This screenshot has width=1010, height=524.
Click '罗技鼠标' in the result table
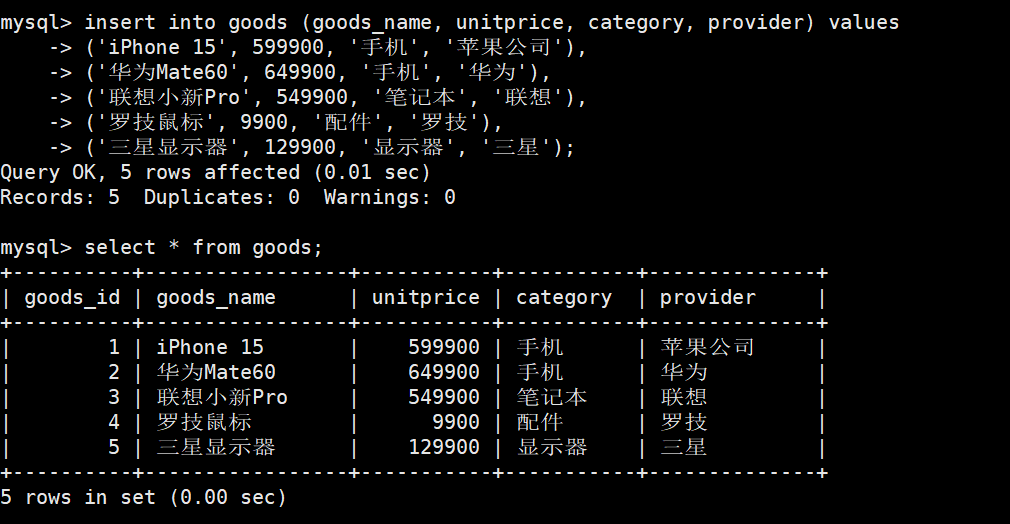coord(204,423)
